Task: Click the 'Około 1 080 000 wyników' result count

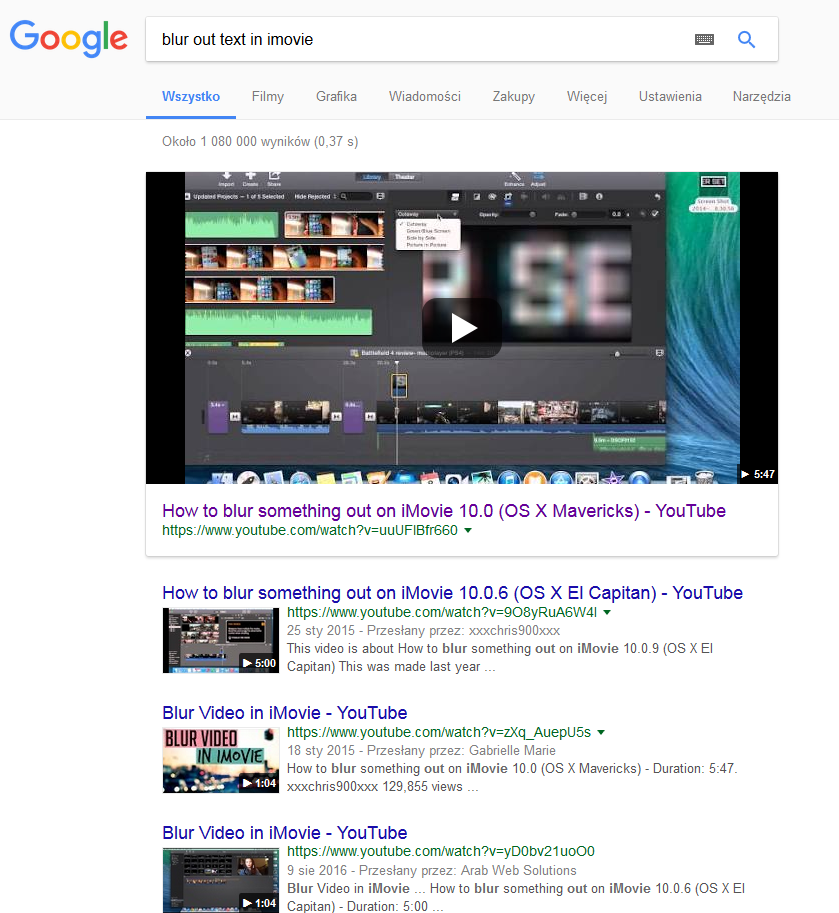Action: click(x=260, y=141)
